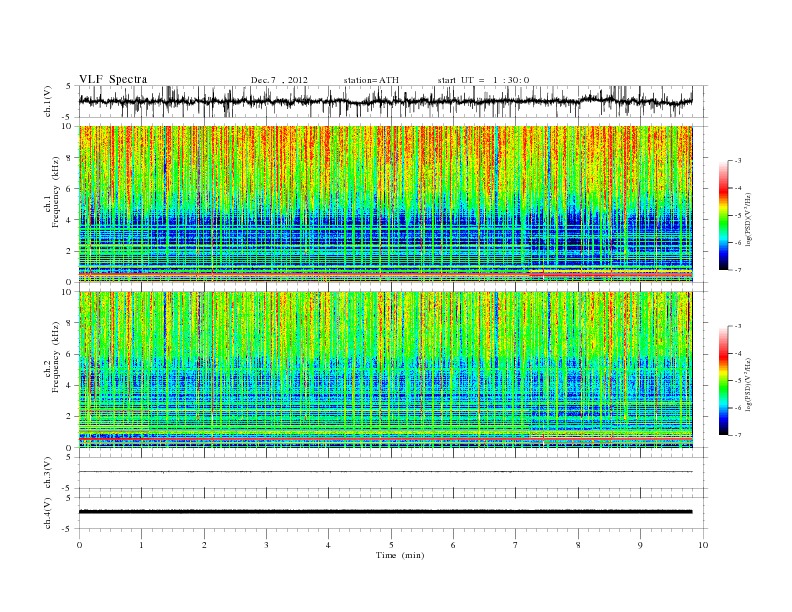Click inside the ch.2 spectrogram panel

[x=385, y=369]
